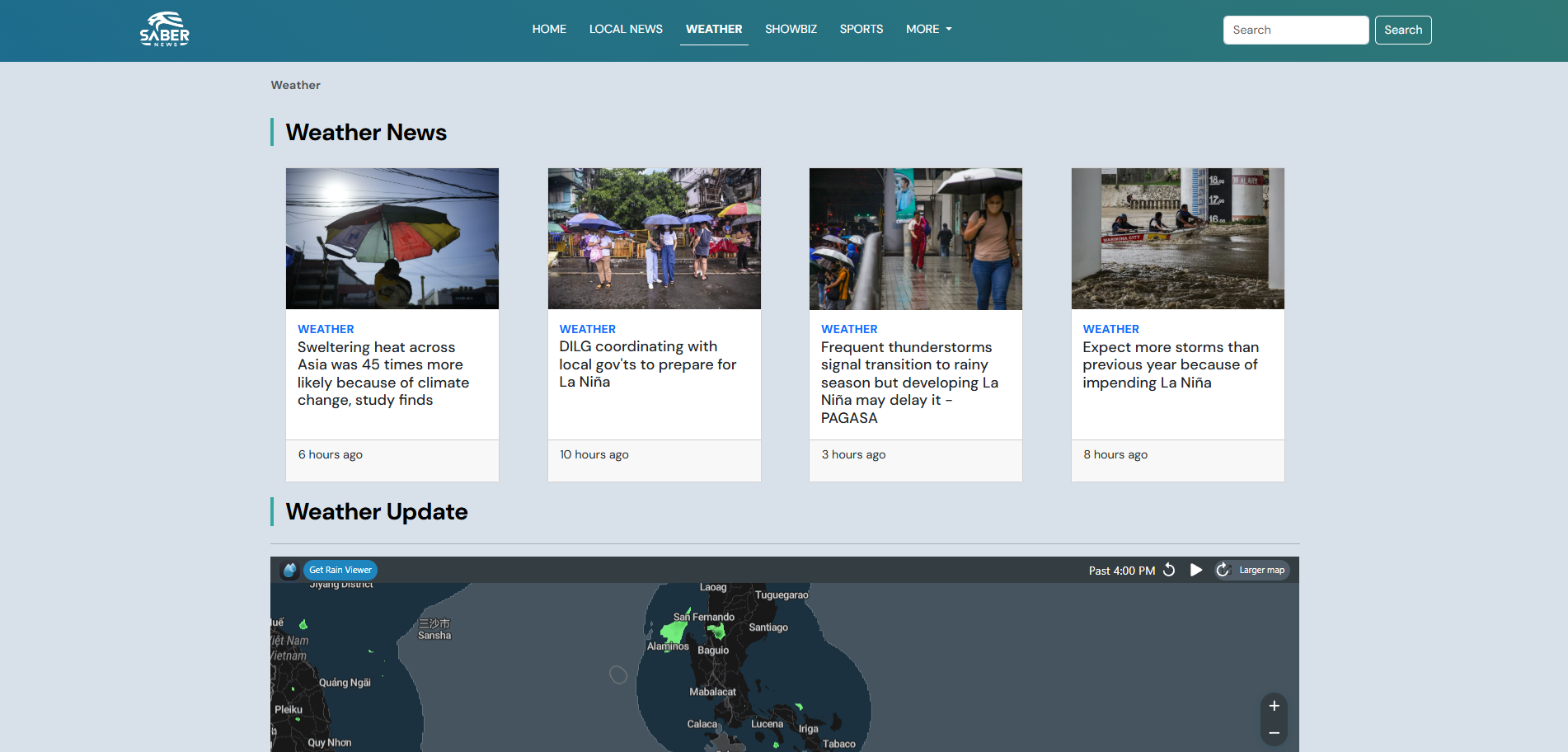
Task: Click '3 hours ago' timestamp
Action: coord(853,454)
